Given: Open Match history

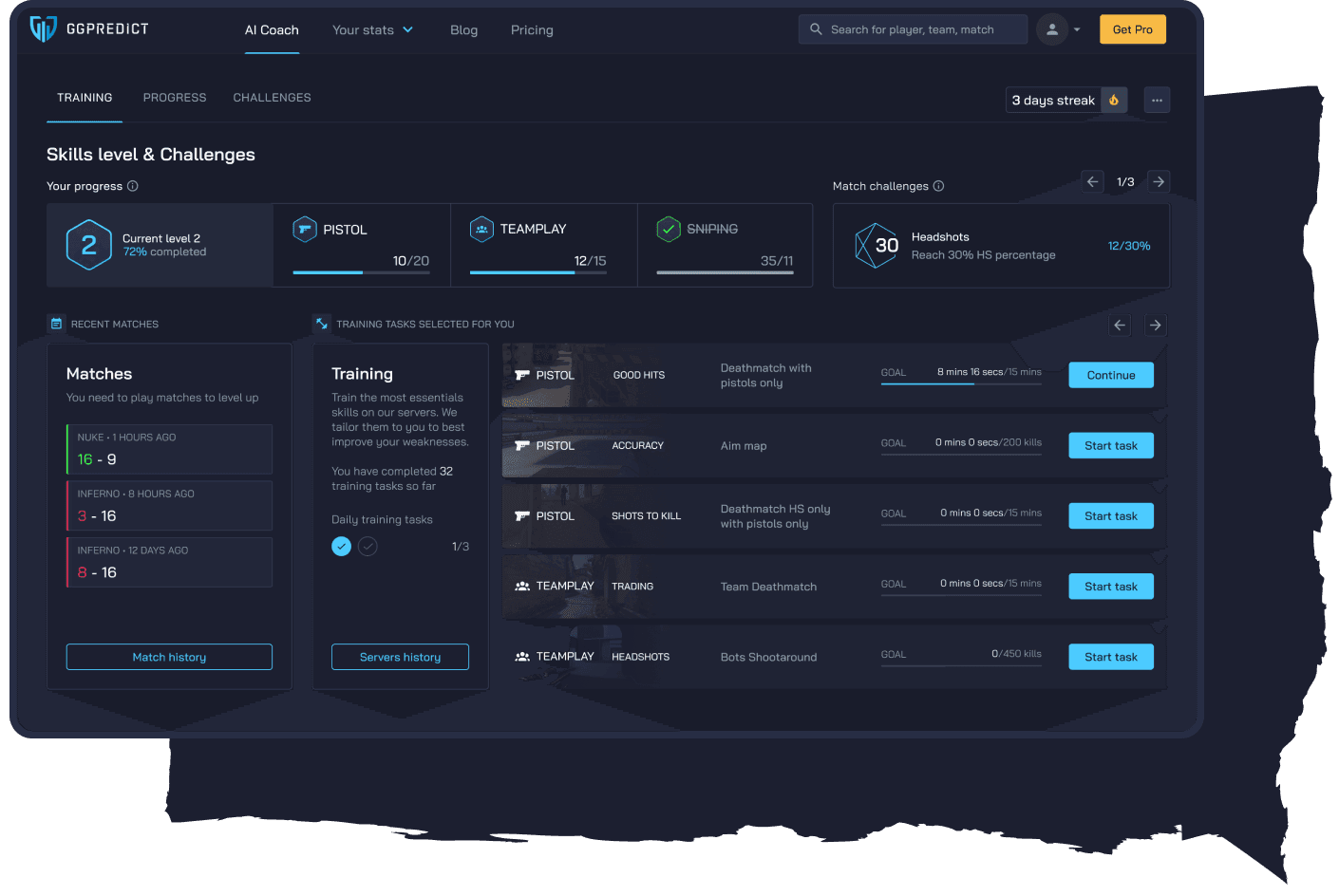Looking at the screenshot, I should tap(169, 657).
